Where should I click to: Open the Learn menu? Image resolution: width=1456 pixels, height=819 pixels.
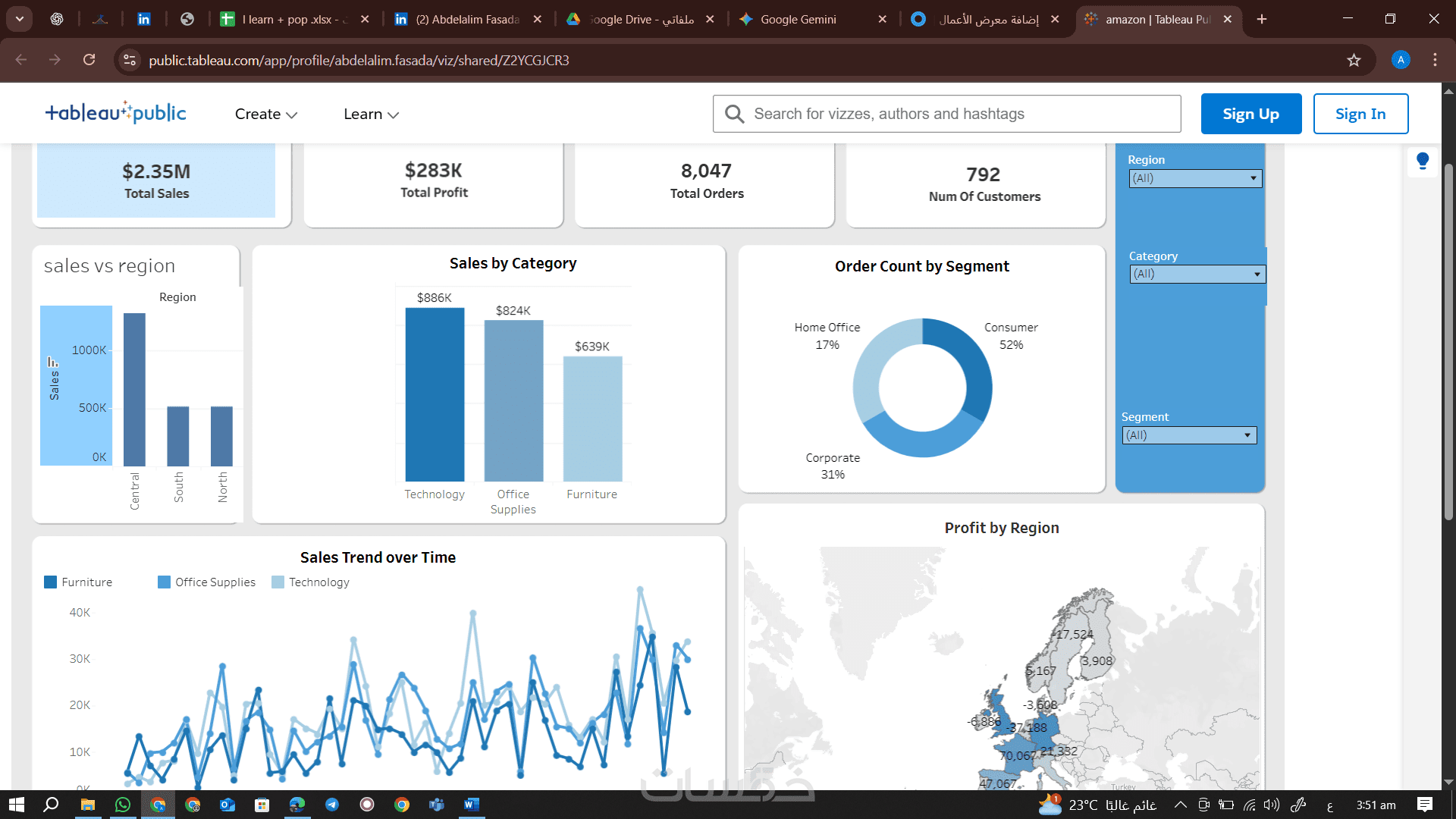coord(371,114)
